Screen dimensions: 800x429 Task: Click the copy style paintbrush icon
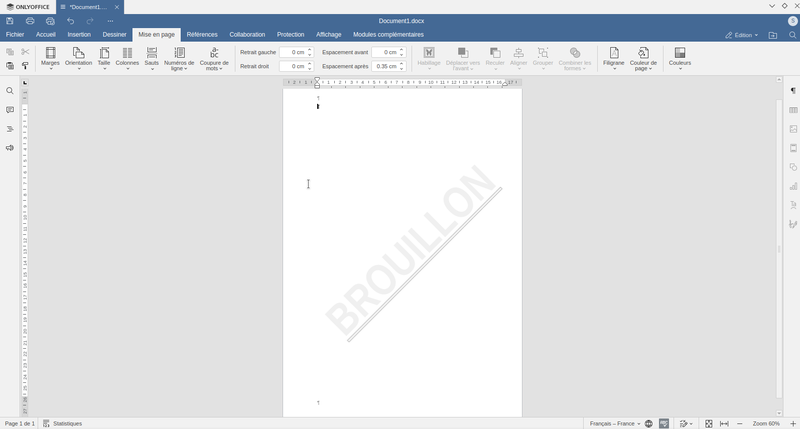(x=25, y=66)
